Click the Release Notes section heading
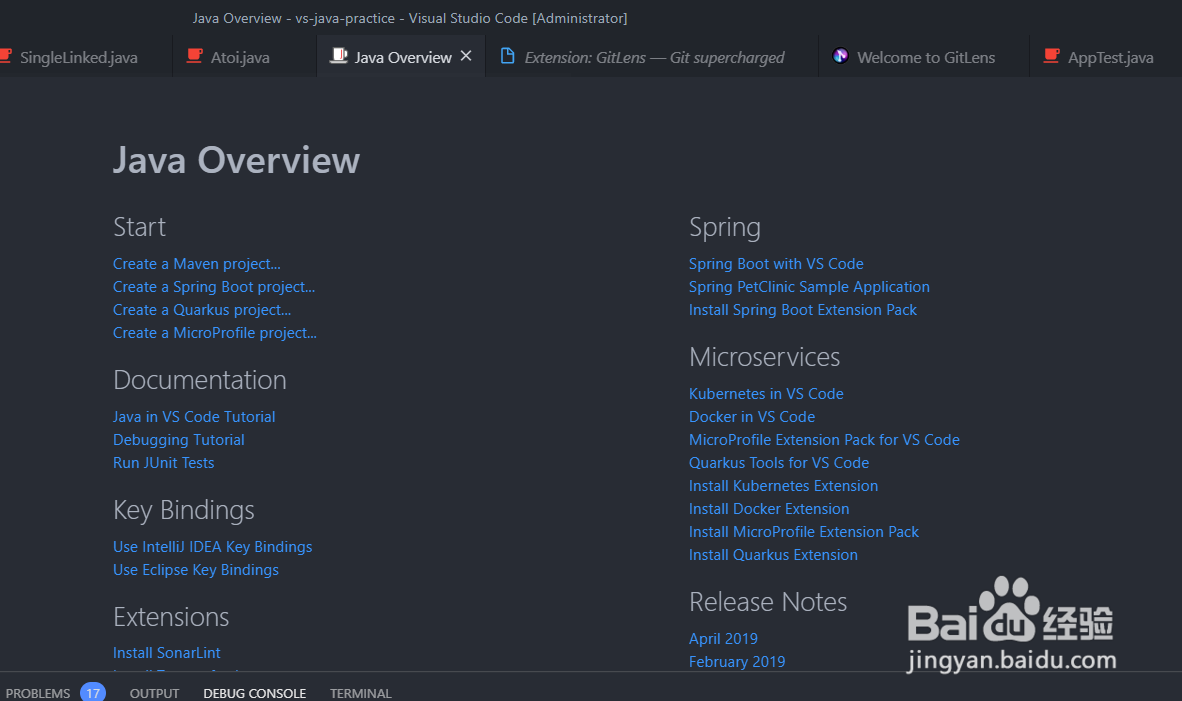Screen dimensions: 1182x701 click(768, 602)
